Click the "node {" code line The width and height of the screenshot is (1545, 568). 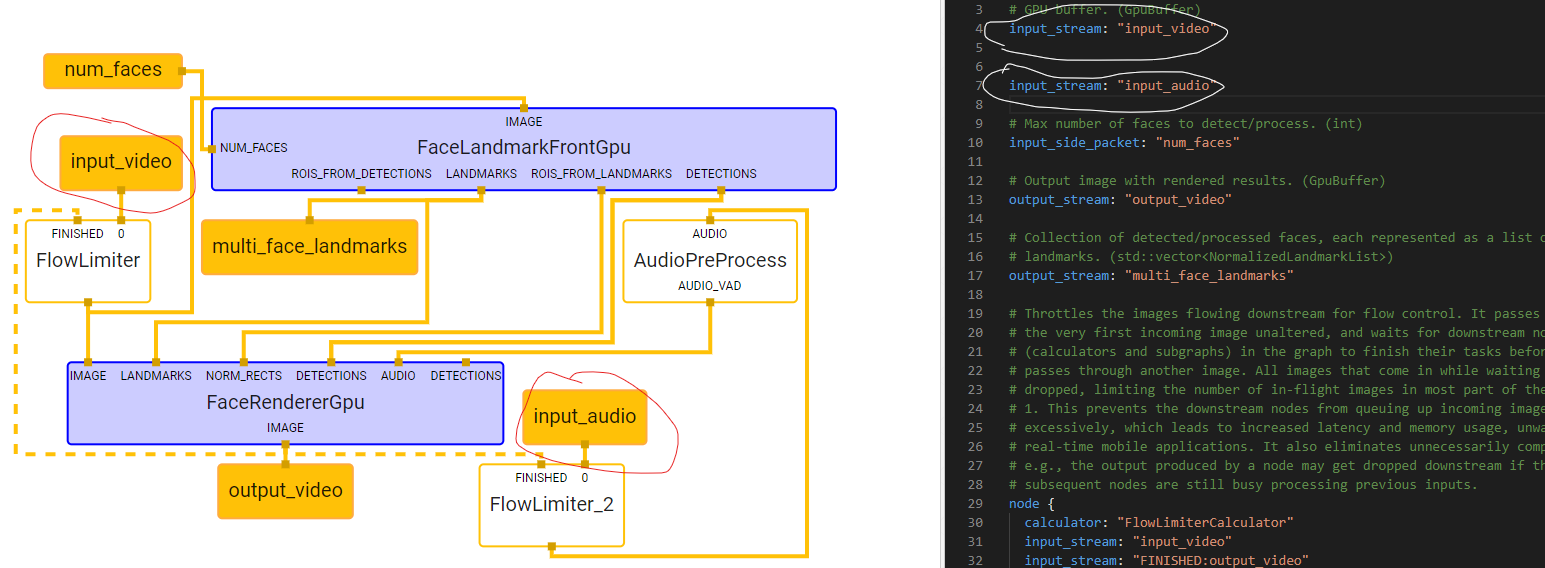click(1031, 504)
